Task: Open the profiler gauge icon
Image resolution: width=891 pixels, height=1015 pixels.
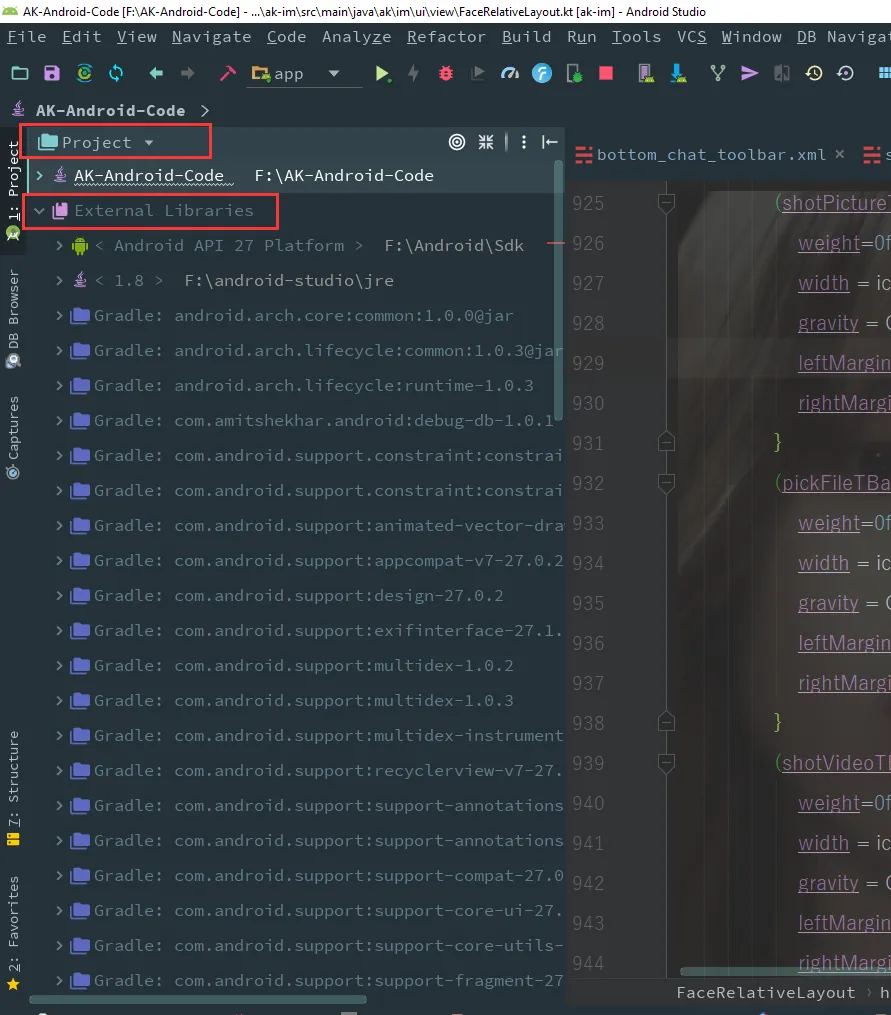Action: (510, 73)
